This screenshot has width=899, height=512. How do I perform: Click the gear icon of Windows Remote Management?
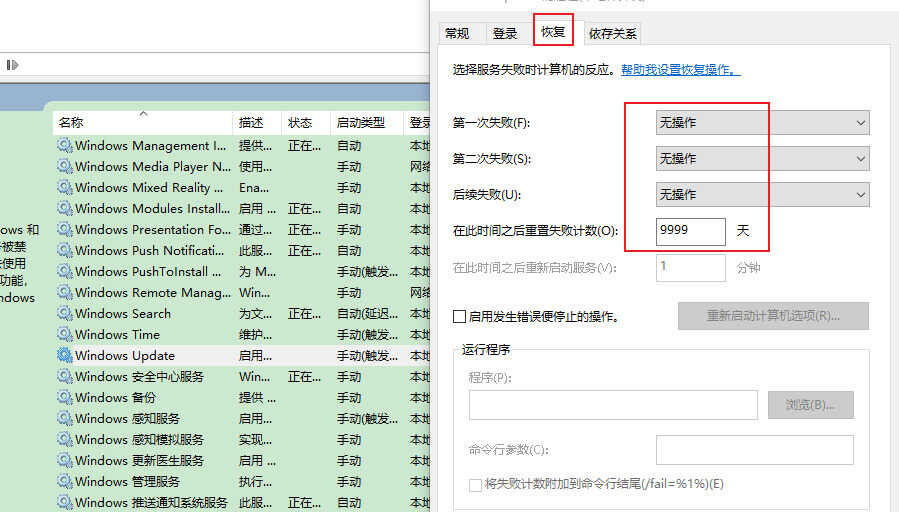65,292
